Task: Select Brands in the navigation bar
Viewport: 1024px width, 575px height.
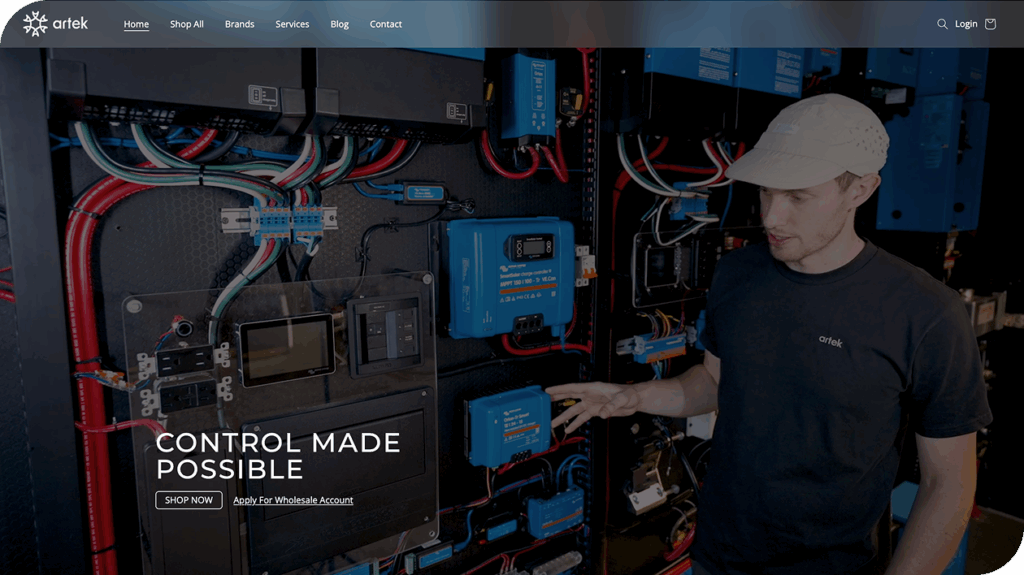Action: 239,24
